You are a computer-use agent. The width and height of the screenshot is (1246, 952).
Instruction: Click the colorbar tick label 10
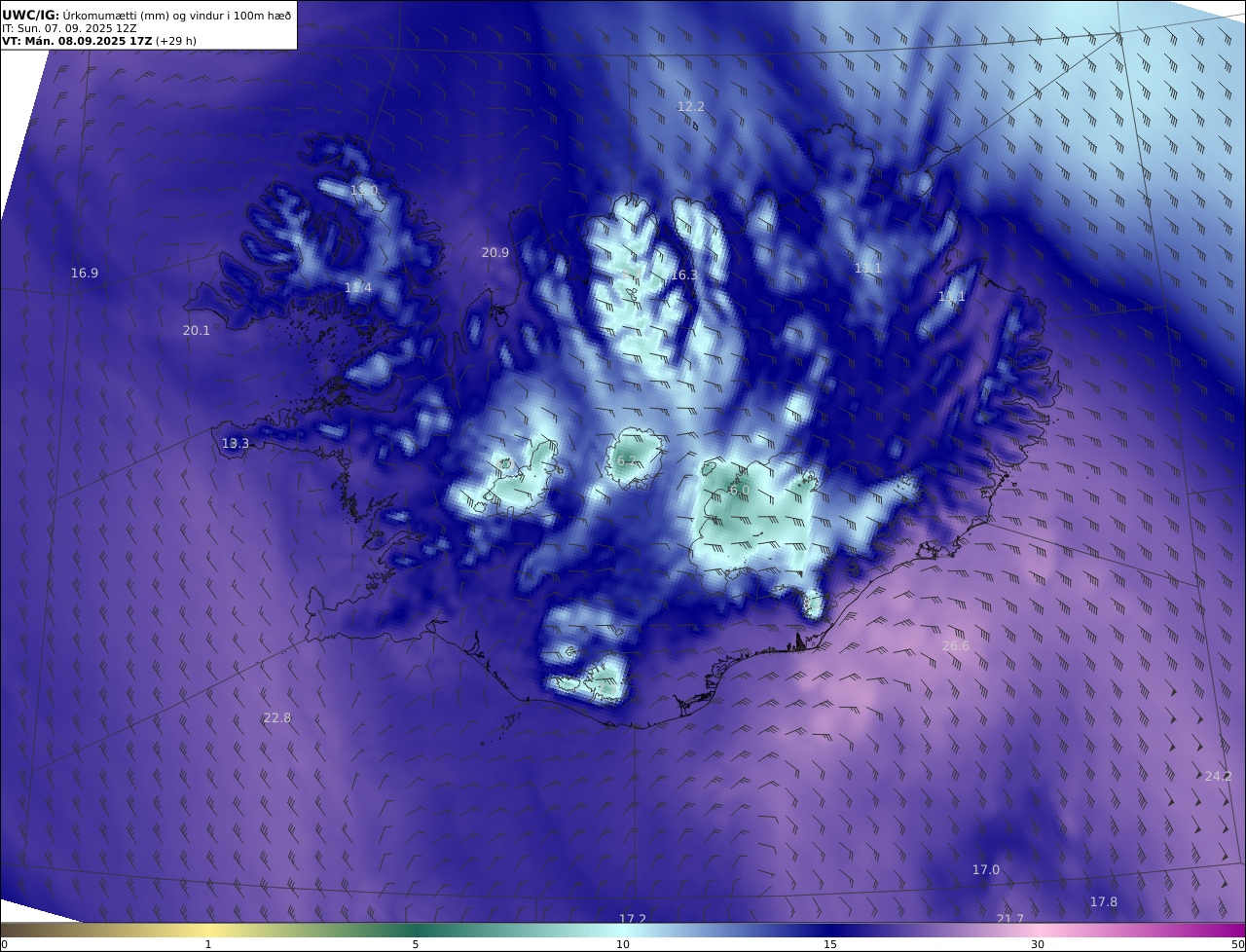pyautogui.click(x=623, y=945)
